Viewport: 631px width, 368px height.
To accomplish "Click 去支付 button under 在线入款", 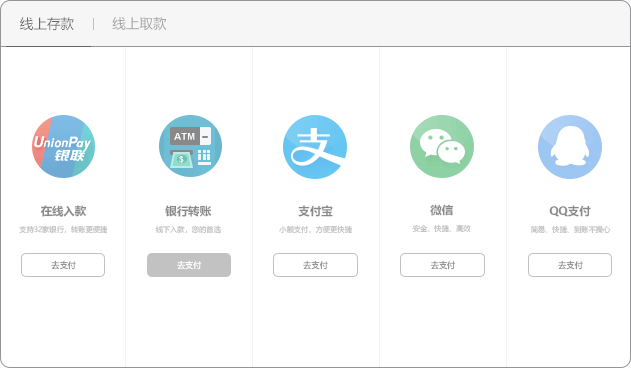I will [63, 265].
